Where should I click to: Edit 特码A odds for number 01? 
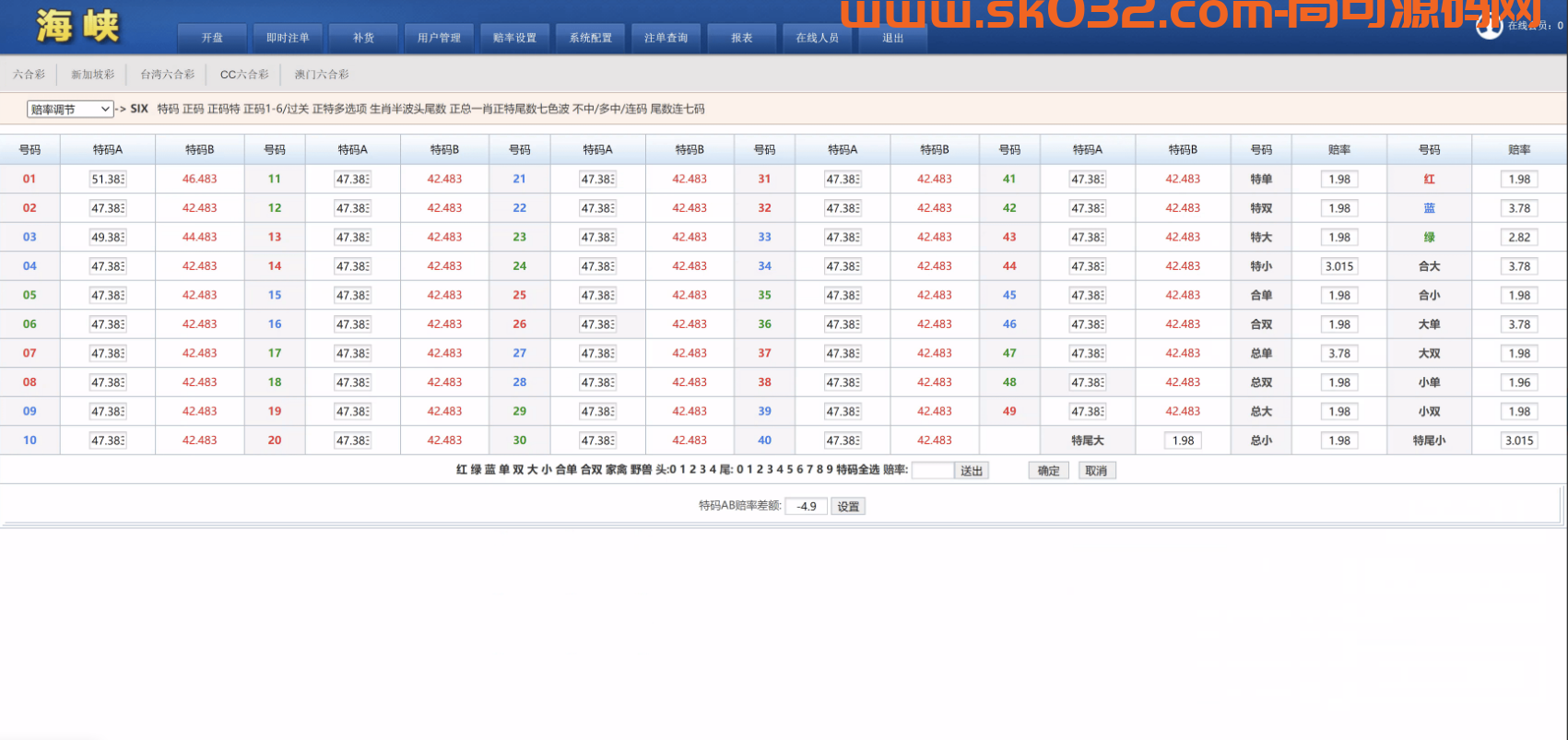click(108, 180)
